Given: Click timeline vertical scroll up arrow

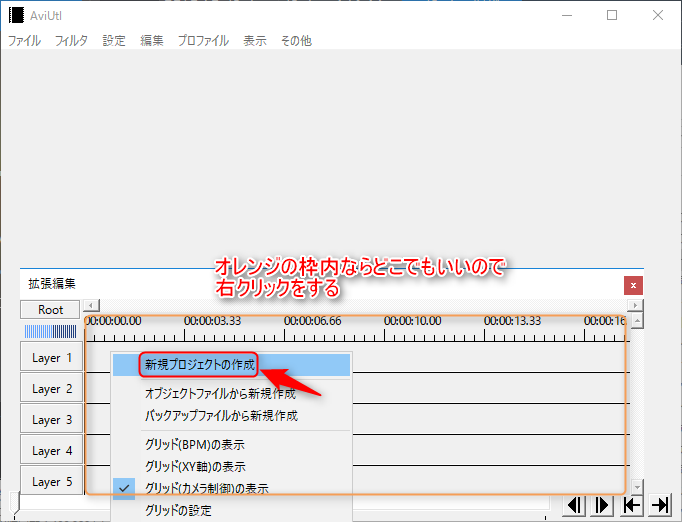Looking at the screenshot, I should tap(637, 322).
